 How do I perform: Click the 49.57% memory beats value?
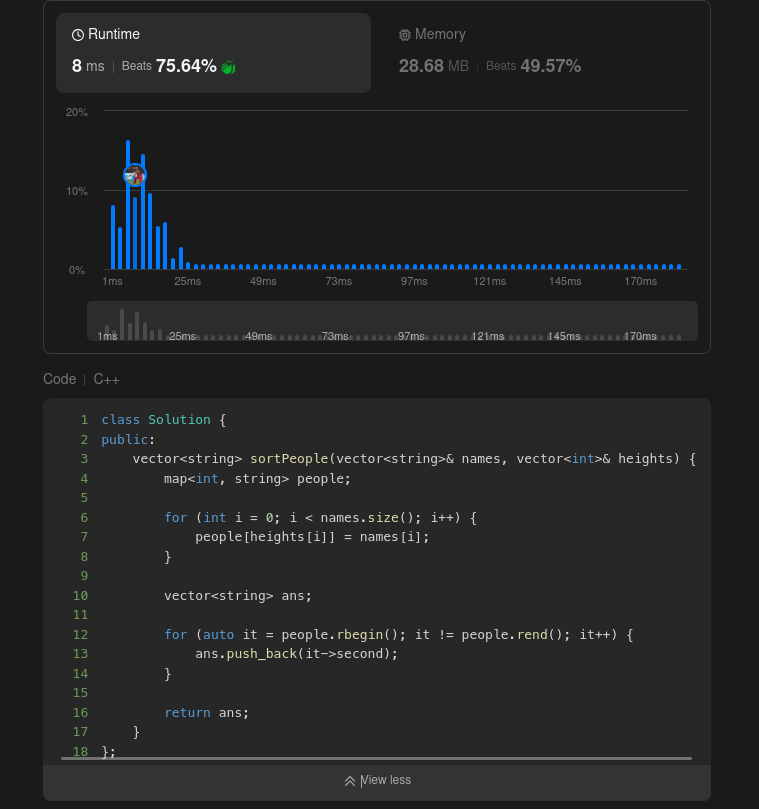[551, 66]
